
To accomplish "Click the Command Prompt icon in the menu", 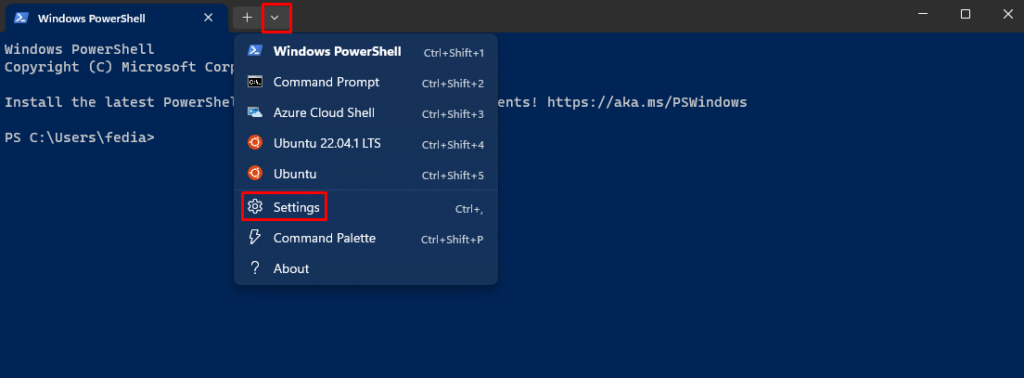I will pyautogui.click(x=255, y=82).
